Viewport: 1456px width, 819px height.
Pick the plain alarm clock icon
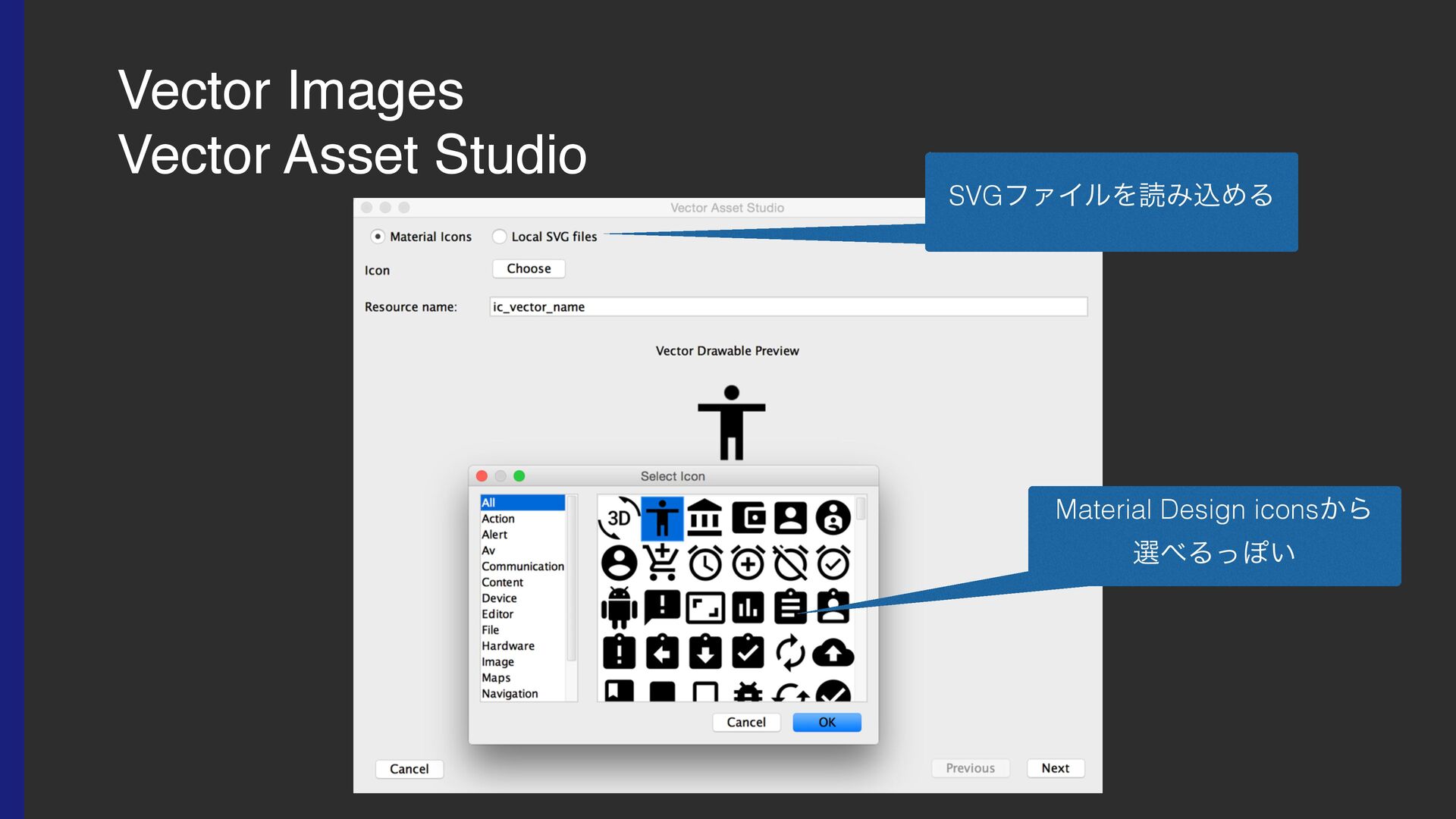705,563
